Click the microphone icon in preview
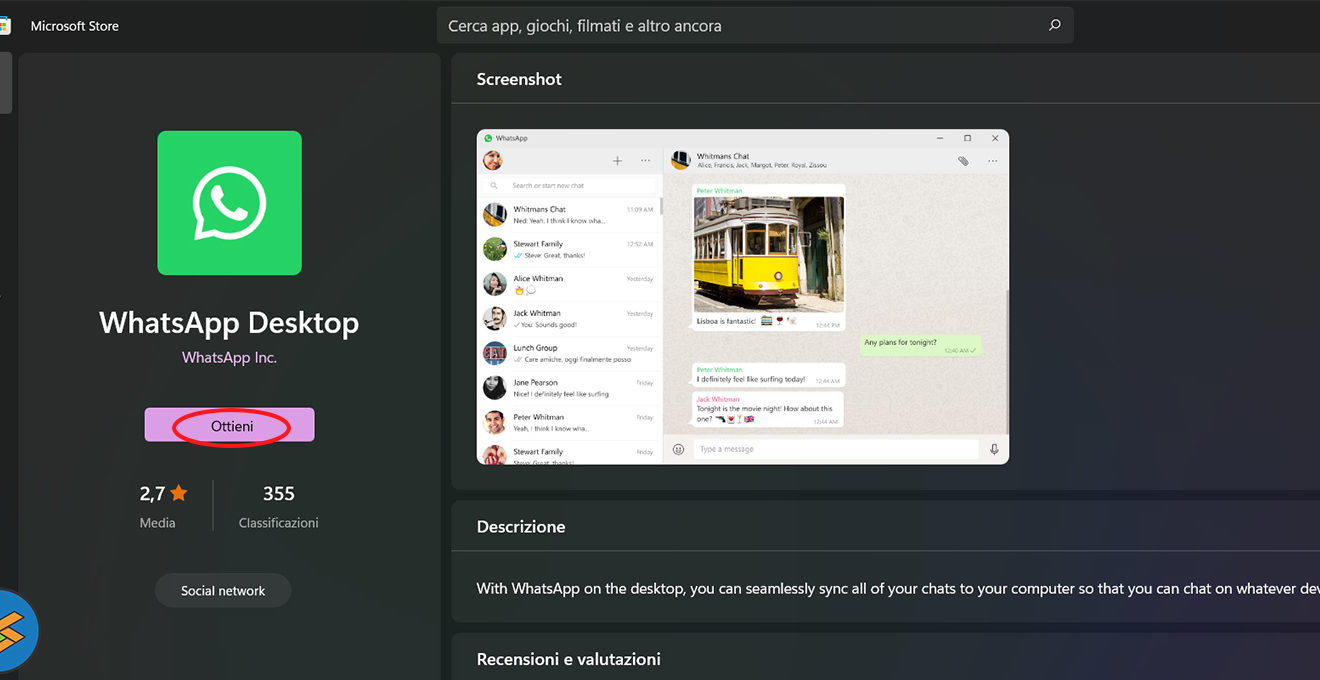 pyautogui.click(x=994, y=450)
